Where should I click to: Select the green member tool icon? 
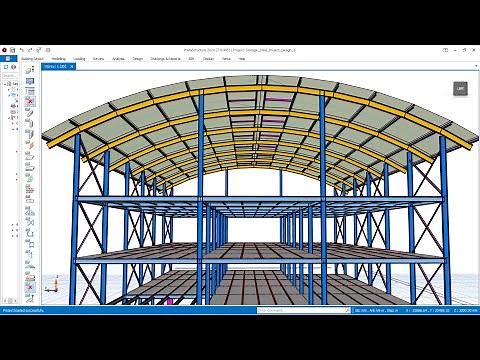pyautogui.click(x=30, y=178)
